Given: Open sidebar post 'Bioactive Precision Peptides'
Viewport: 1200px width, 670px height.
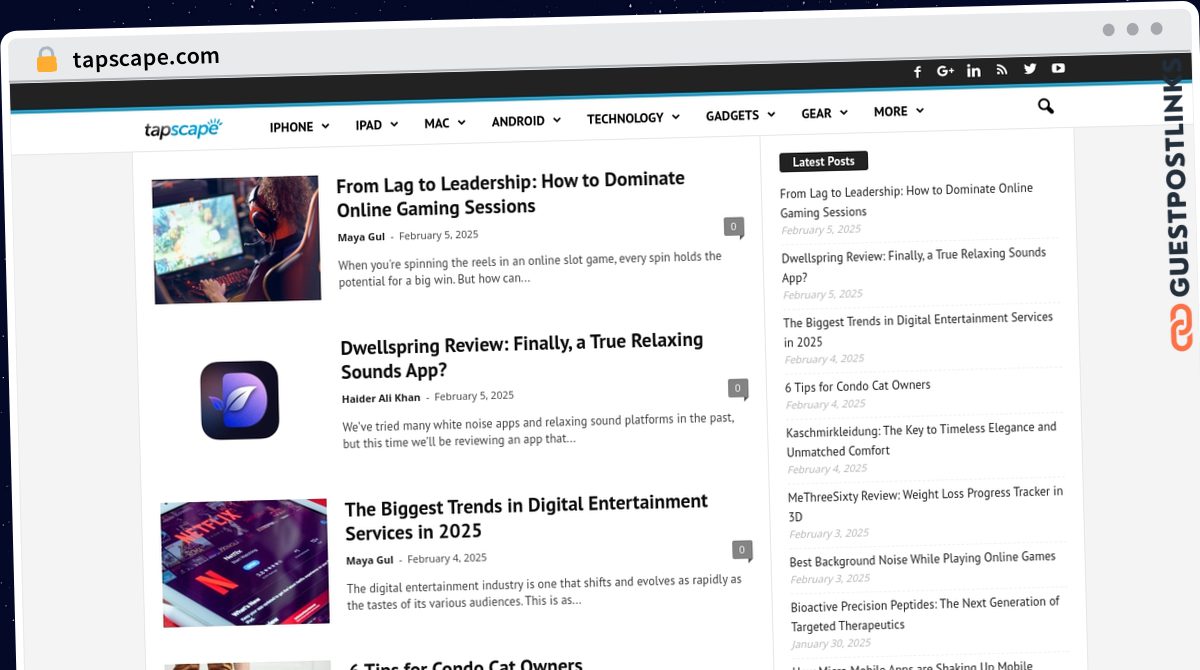Looking at the screenshot, I should pyautogui.click(x=926, y=614).
